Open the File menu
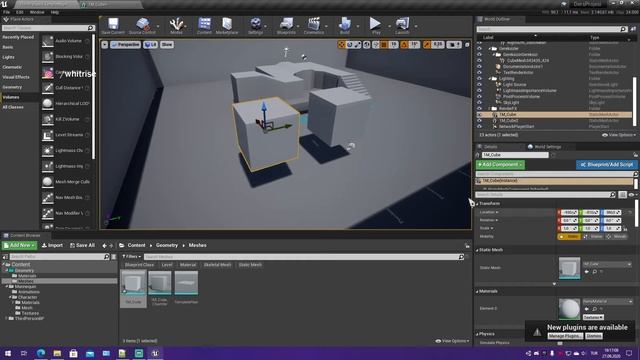The image size is (640, 360). coord(7,12)
